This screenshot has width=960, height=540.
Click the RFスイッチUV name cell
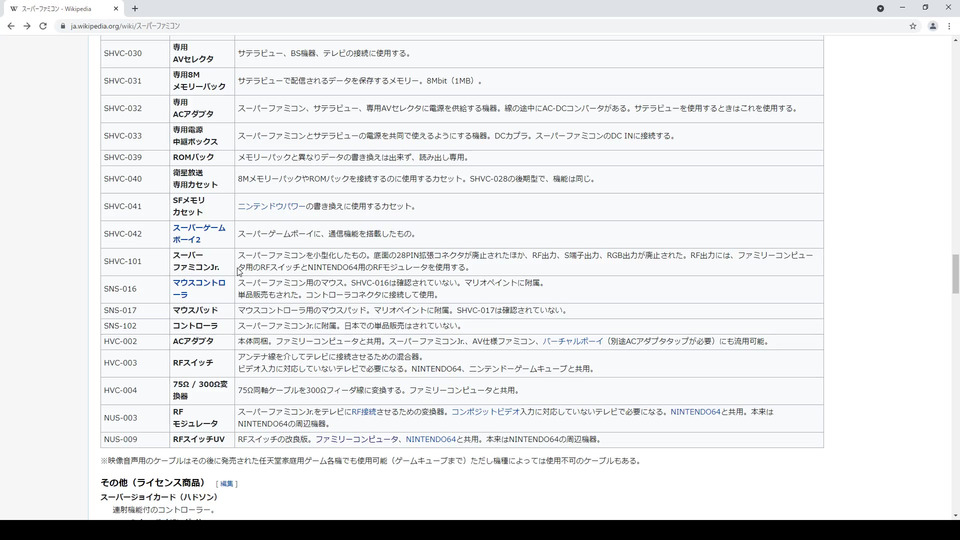202,439
